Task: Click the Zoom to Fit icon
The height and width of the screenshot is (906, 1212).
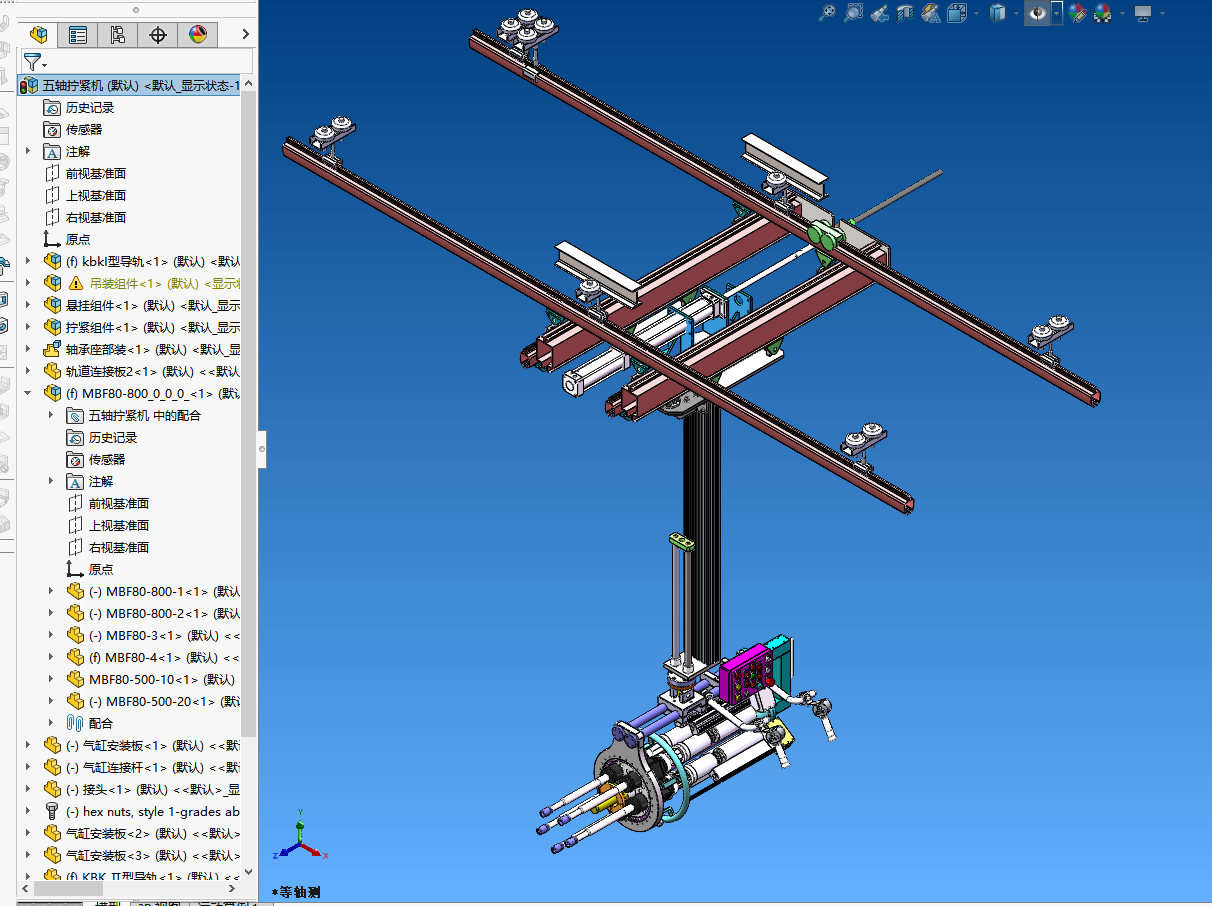Action: coord(826,13)
